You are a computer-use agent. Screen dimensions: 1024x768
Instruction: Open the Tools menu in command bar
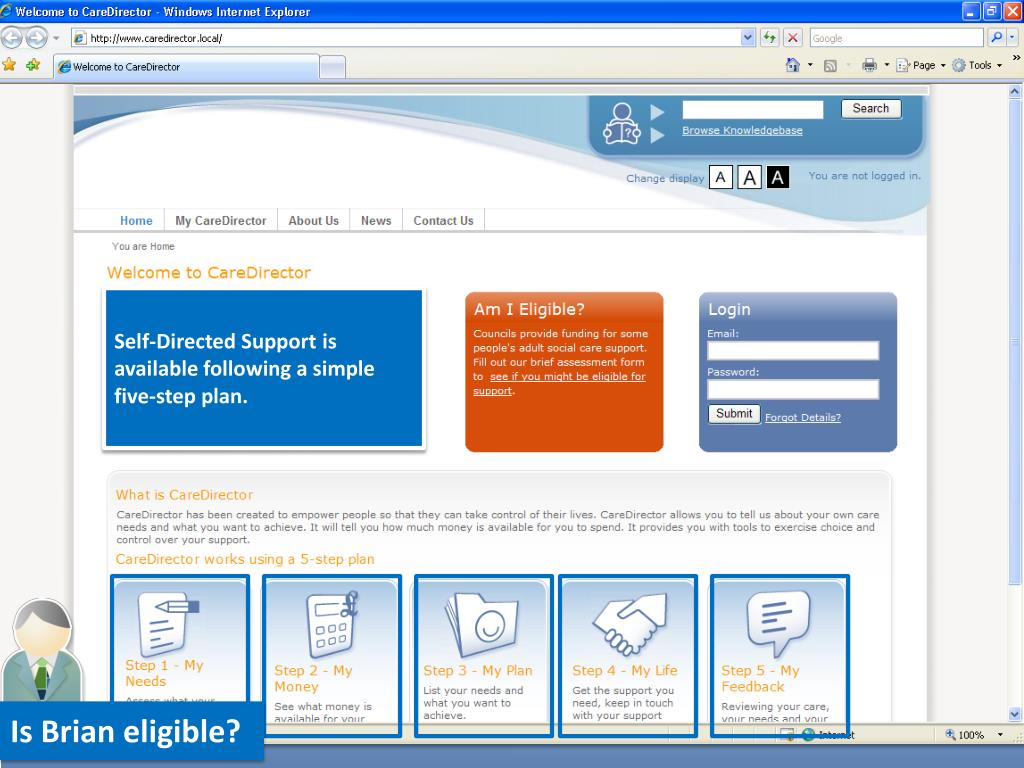pyautogui.click(x=977, y=65)
